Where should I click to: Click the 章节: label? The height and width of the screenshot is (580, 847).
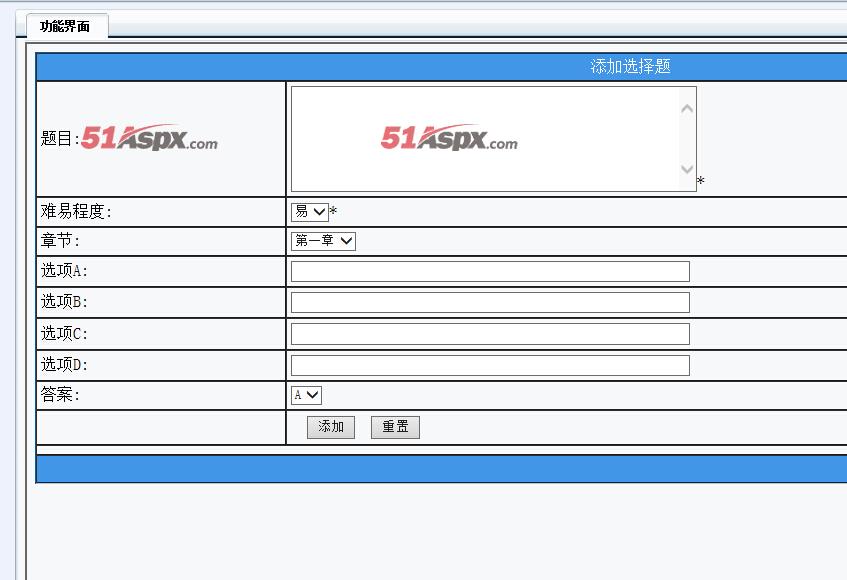click(60, 240)
